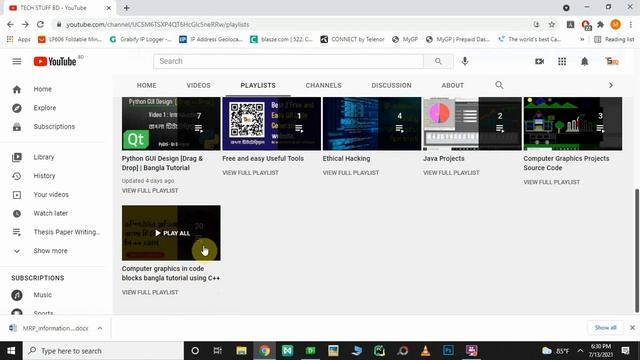Open the Apps bookmark shortcut
The height and width of the screenshot is (360, 640).
coord(19,40)
